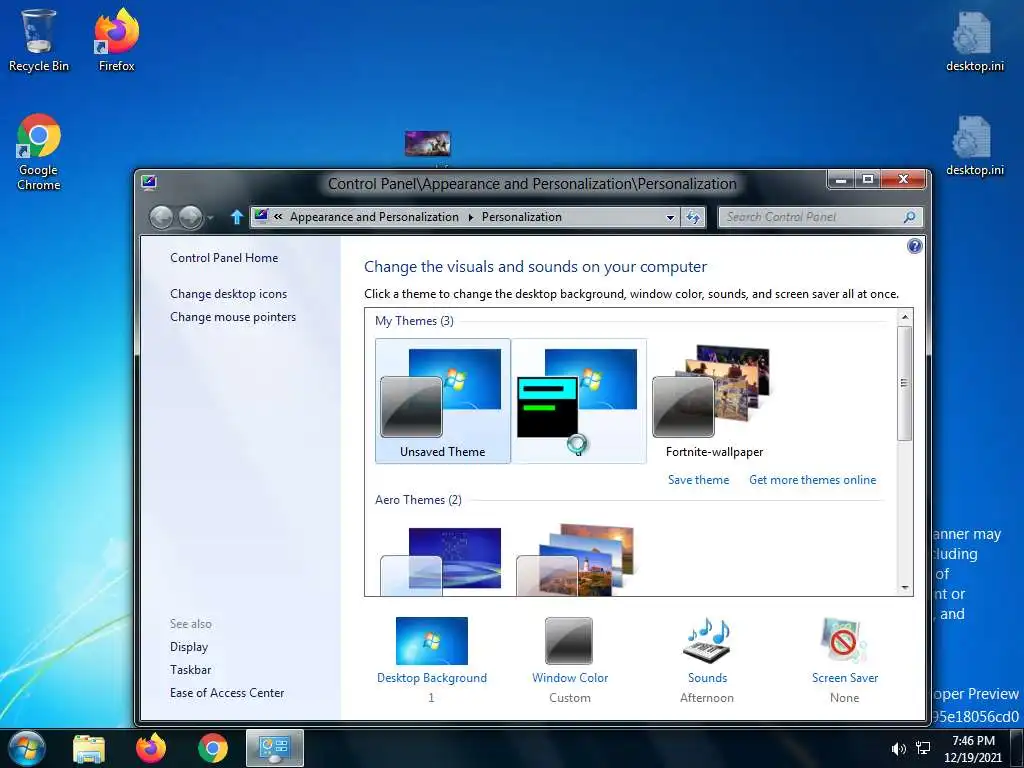The width and height of the screenshot is (1024, 768).
Task: Click the themes list scrollbar thumb
Action: [904, 383]
